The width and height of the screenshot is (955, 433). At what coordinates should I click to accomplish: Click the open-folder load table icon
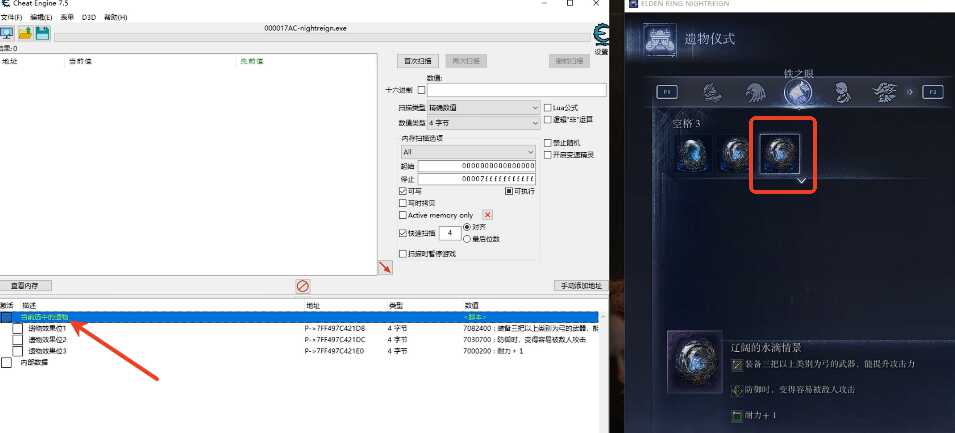25,33
